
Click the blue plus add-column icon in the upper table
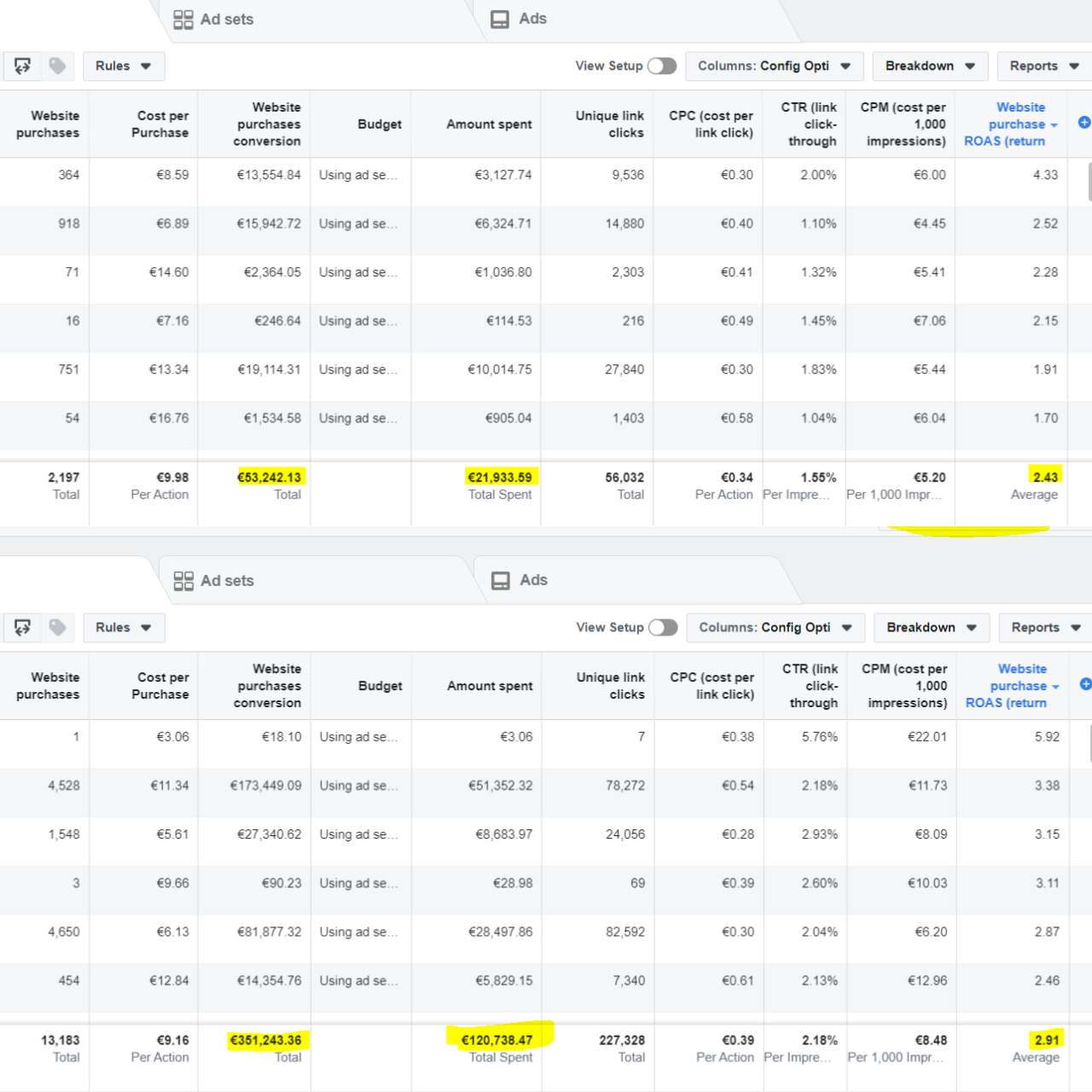coord(1084,123)
